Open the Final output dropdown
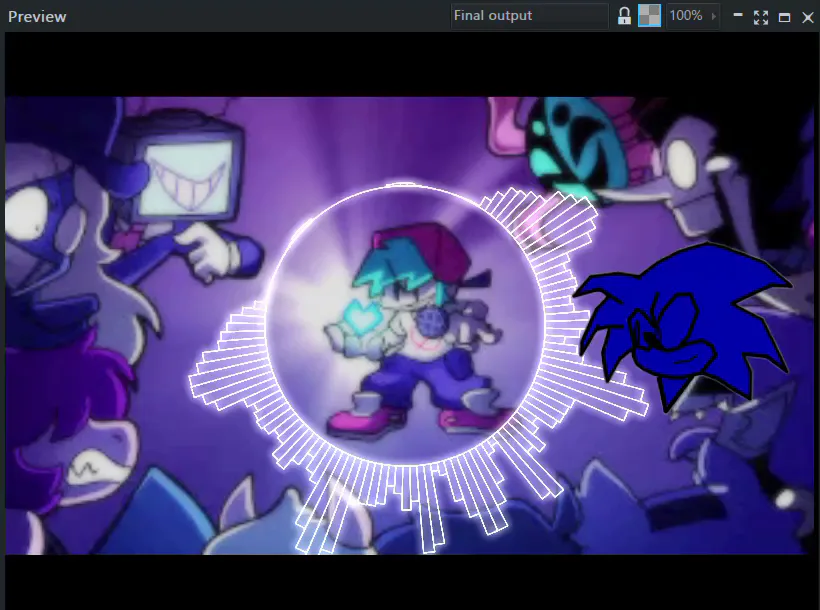The height and width of the screenshot is (610, 820). pyautogui.click(x=529, y=16)
